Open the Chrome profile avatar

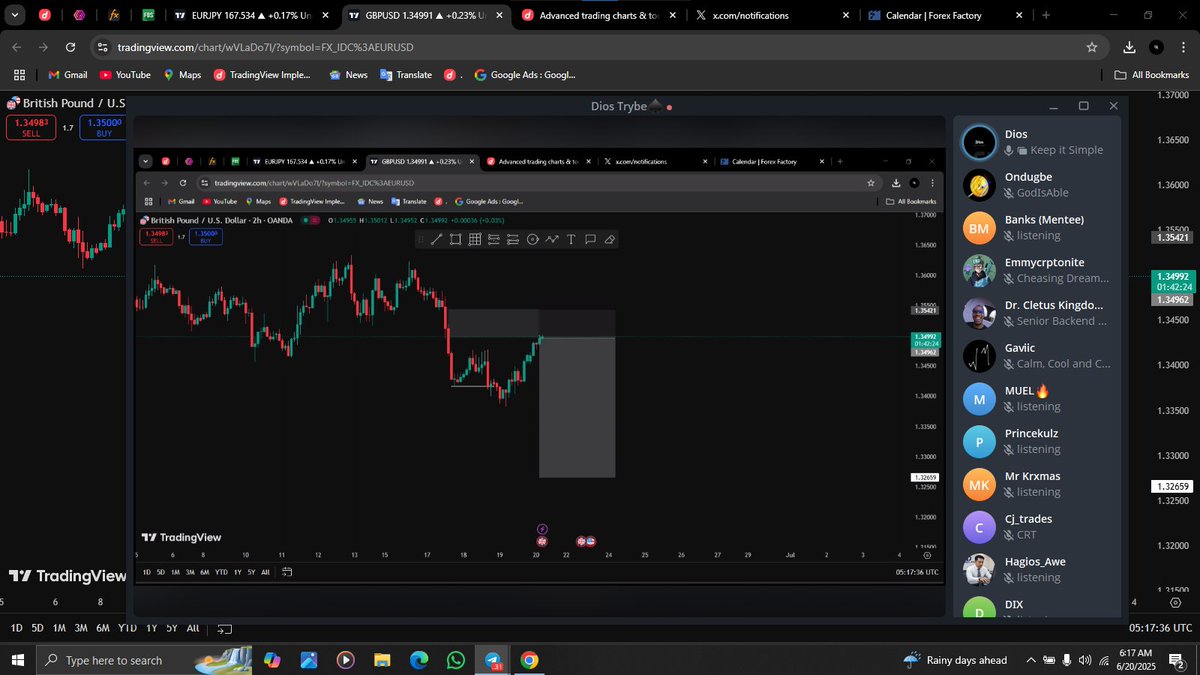[1156, 47]
